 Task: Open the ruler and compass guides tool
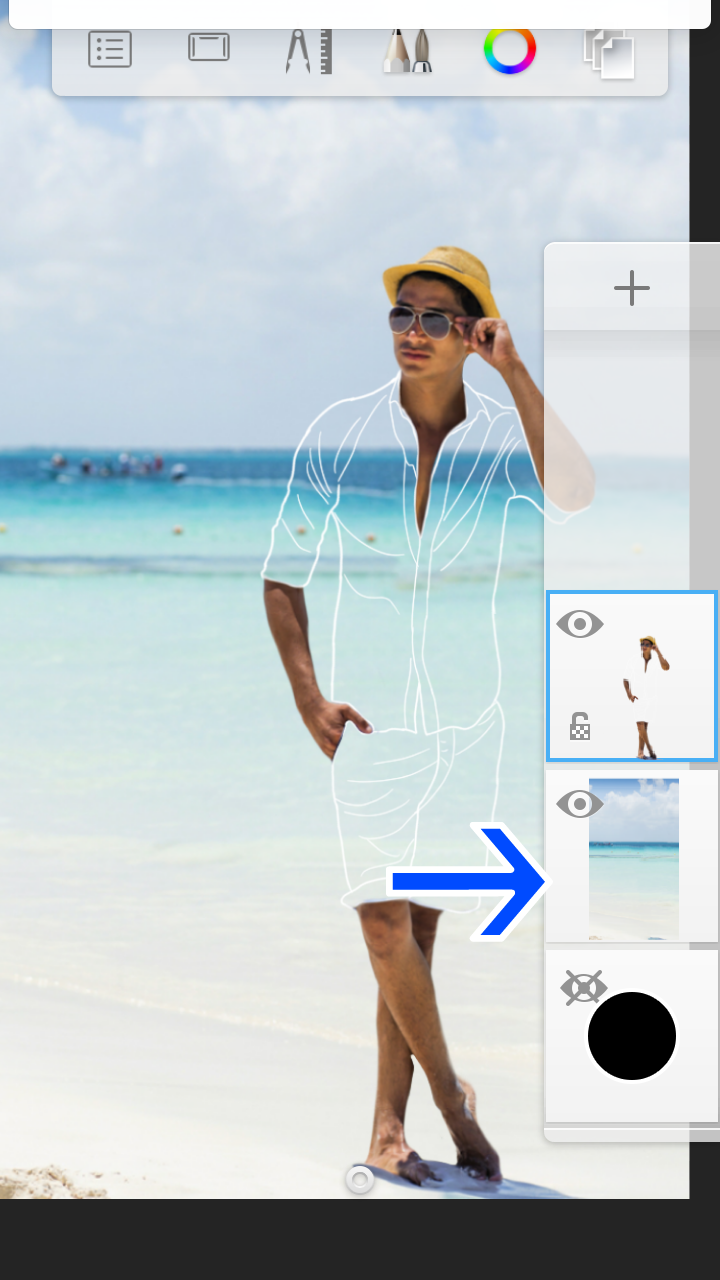coord(308,50)
